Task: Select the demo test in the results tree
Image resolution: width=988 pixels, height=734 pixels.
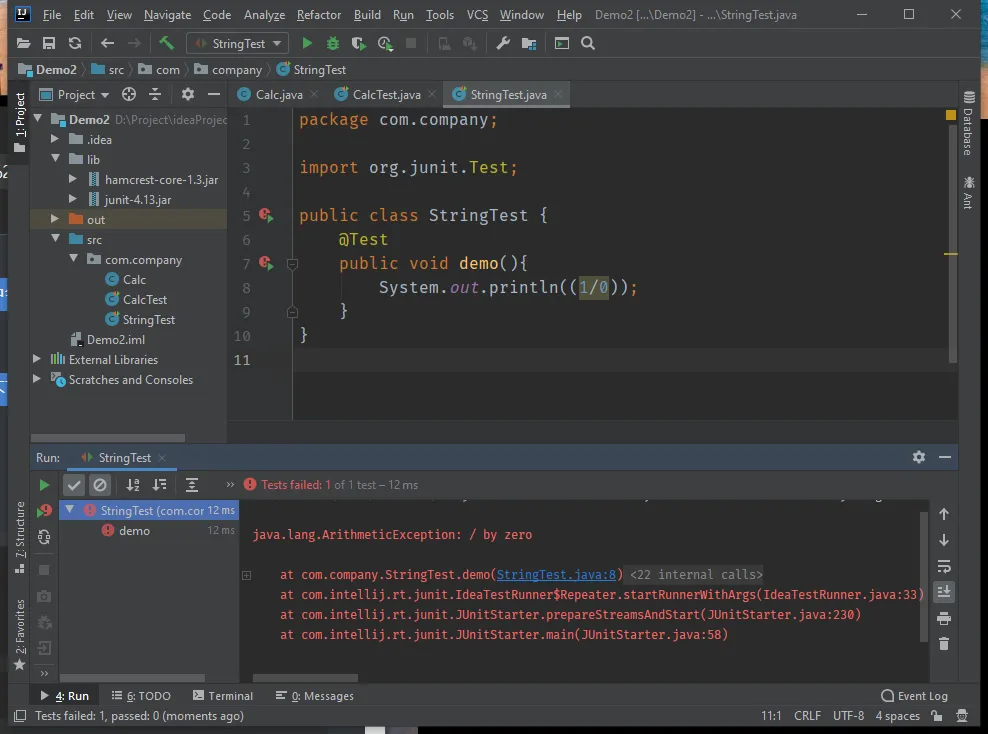Action: click(x=134, y=531)
